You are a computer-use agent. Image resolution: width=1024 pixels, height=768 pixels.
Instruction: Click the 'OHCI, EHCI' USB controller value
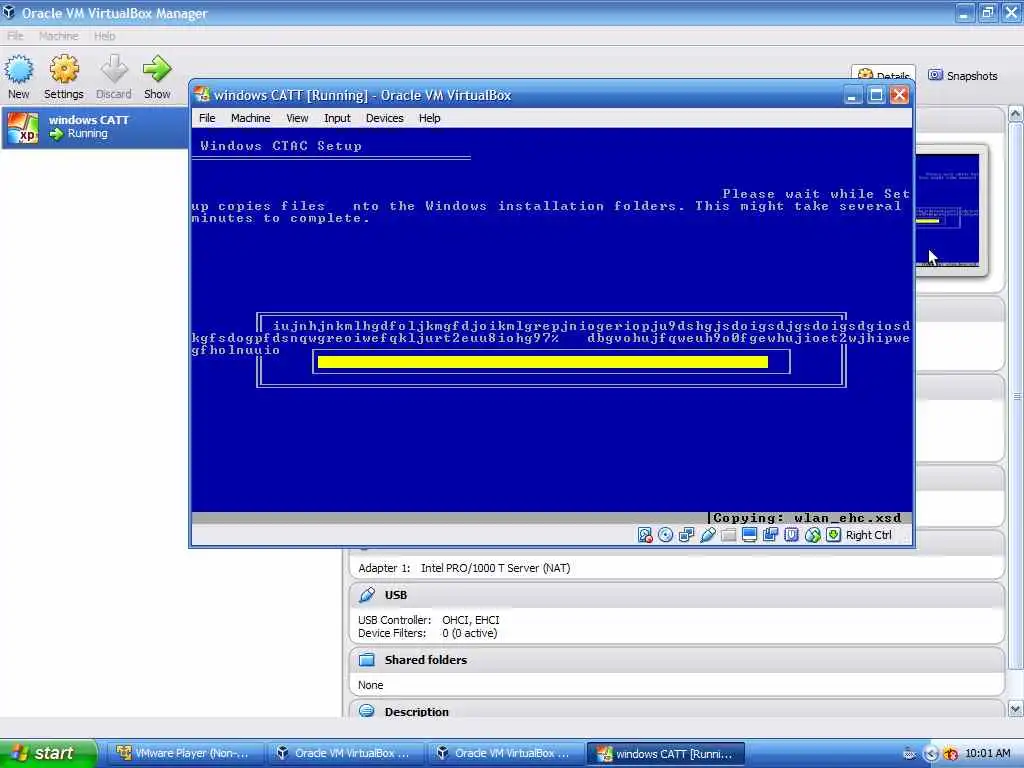[x=471, y=620]
